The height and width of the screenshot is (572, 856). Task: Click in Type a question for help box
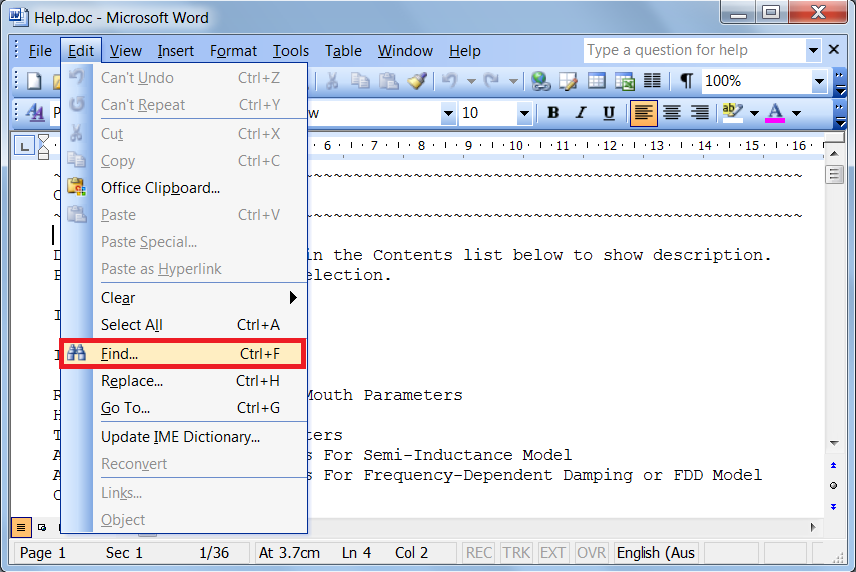(x=694, y=50)
